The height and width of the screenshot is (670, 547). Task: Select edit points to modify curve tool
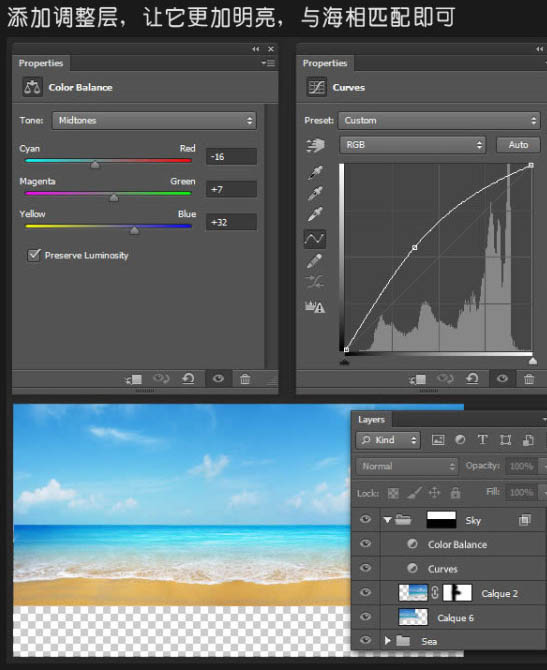(x=315, y=239)
